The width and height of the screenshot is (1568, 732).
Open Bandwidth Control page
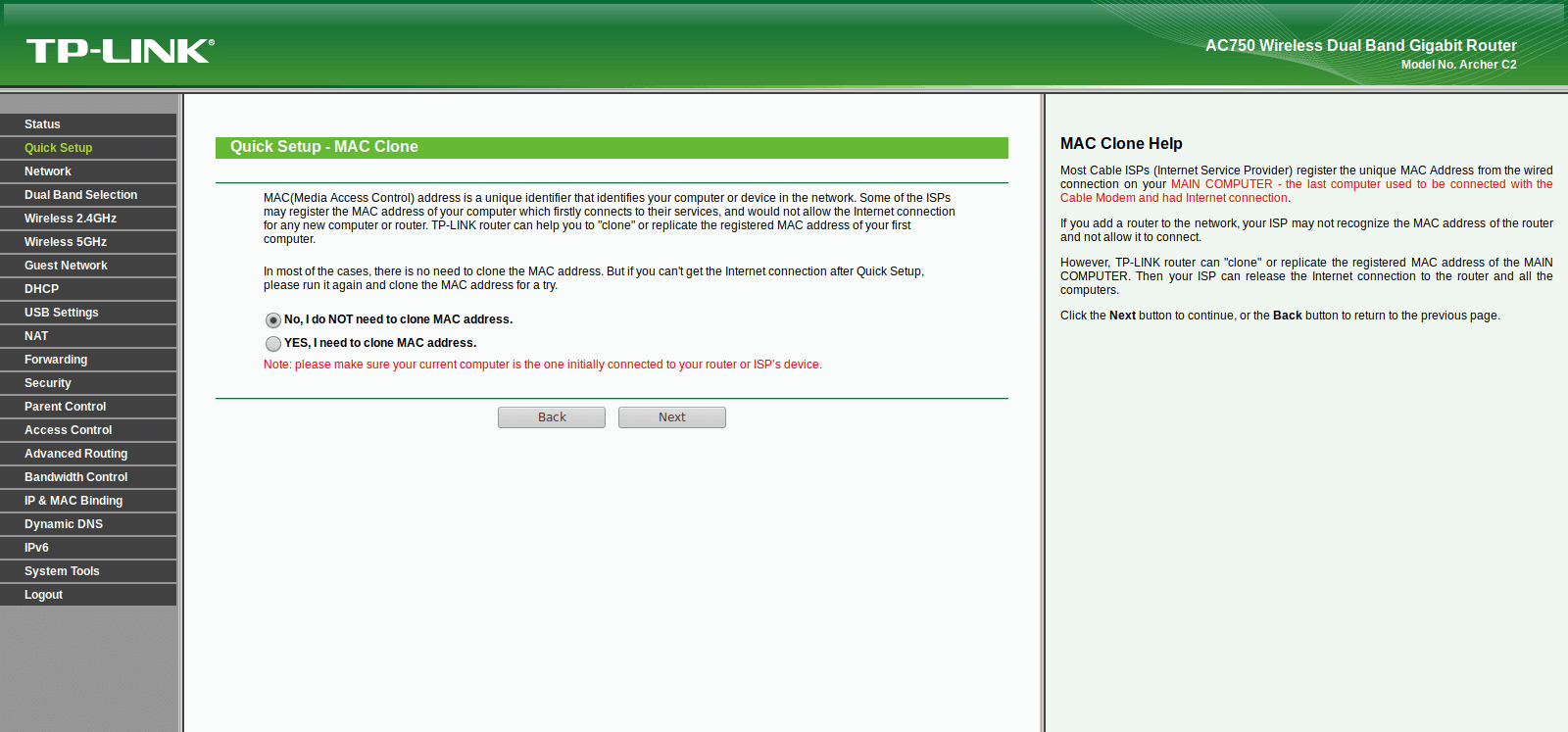pos(88,477)
